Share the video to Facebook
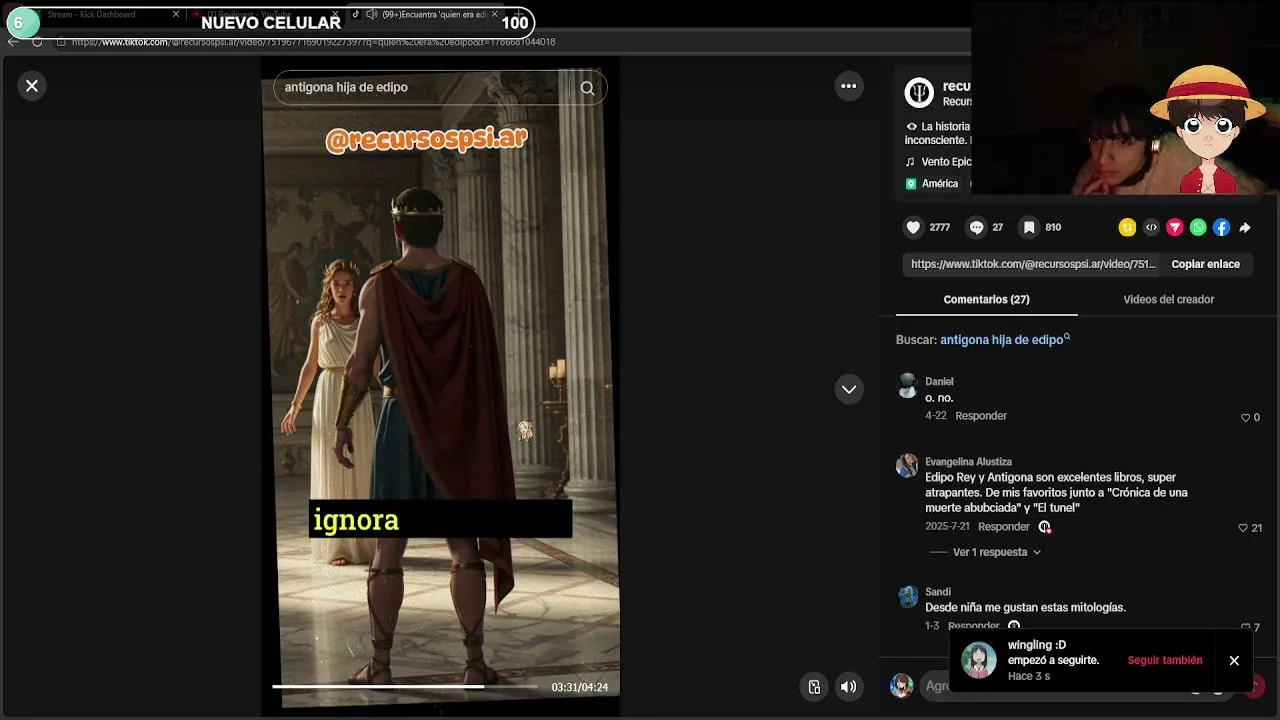 (x=1221, y=228)
